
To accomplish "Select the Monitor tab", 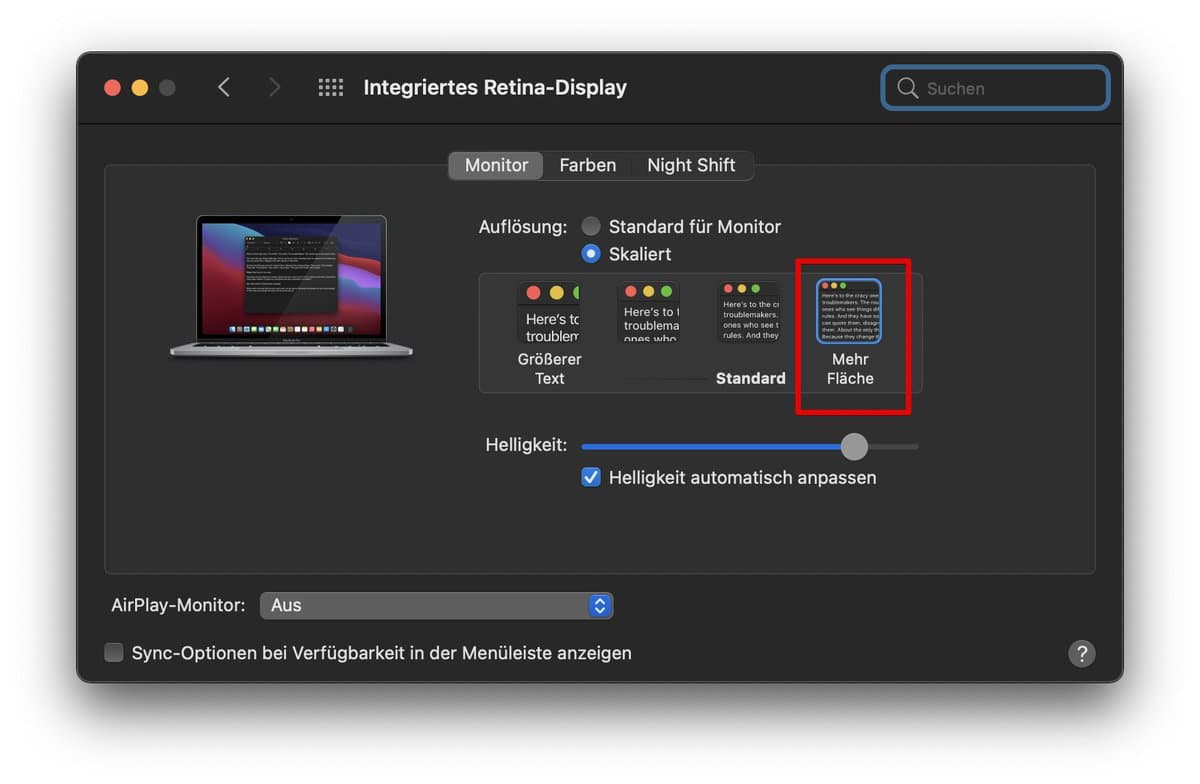I will (x=496, y=165).
